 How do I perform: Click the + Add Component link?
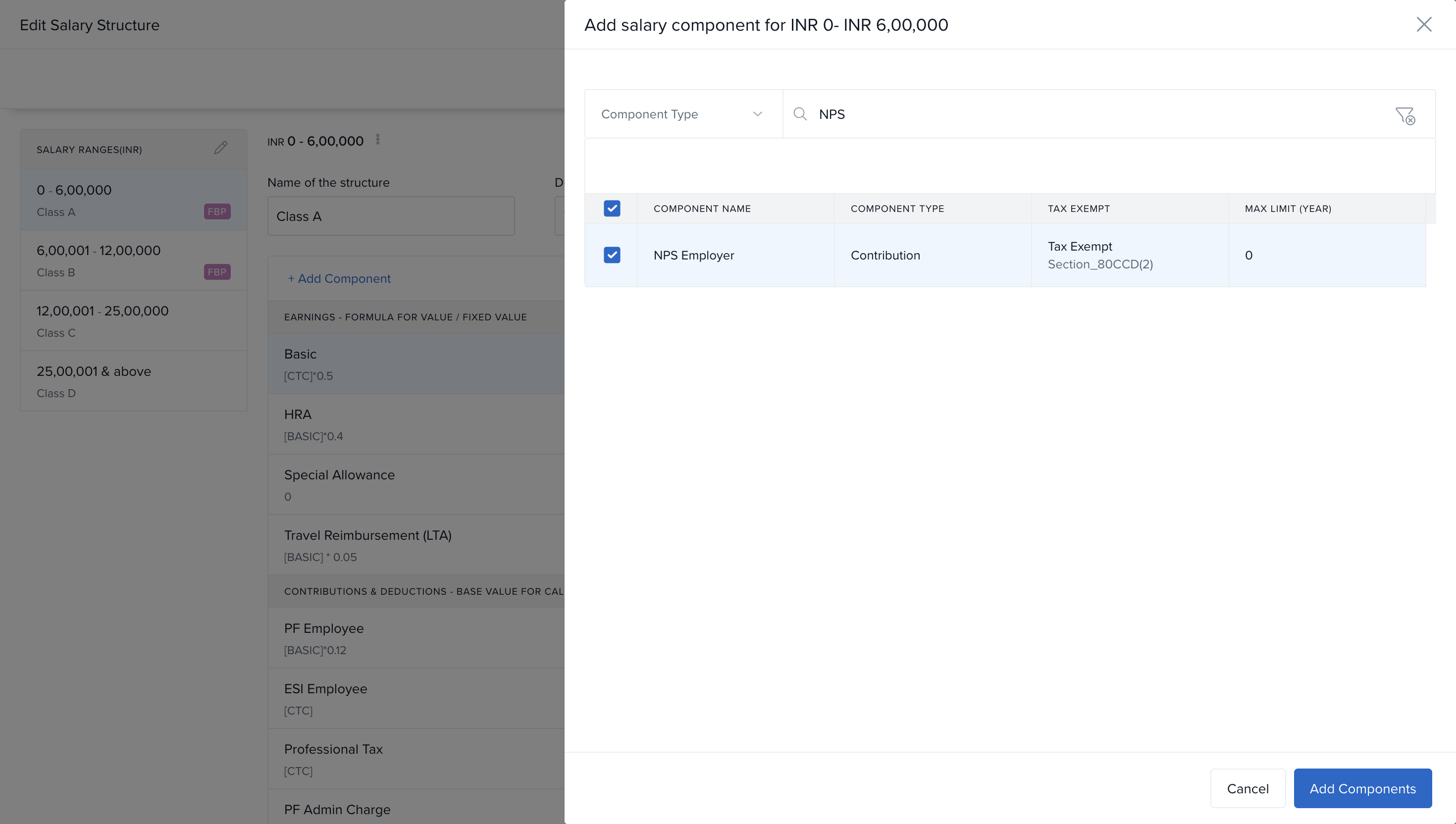coord(339,278)
